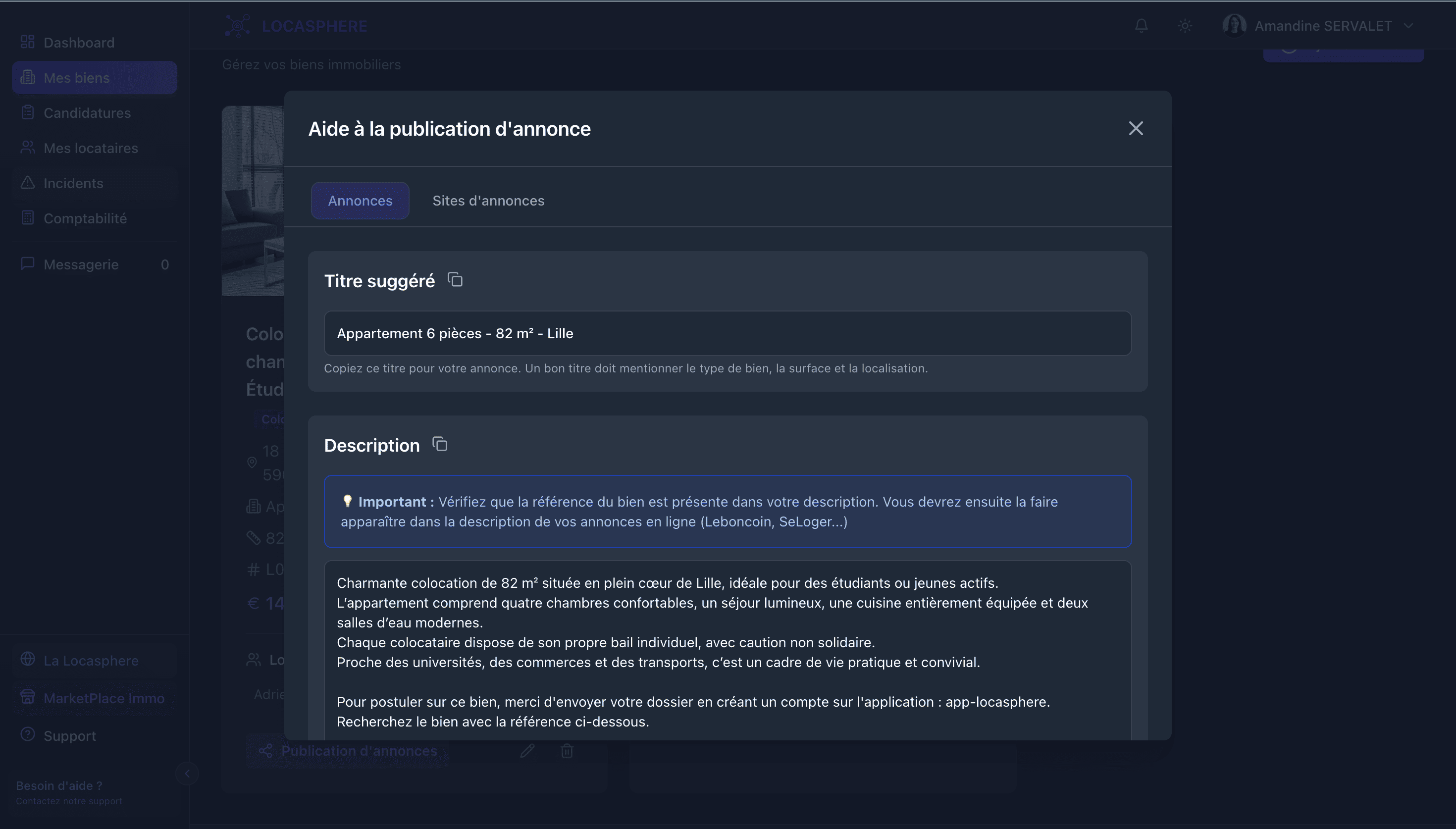Open the Candidatures section
The width and height of the screenshot is (1456, 829).
click(x=87, y=113)
